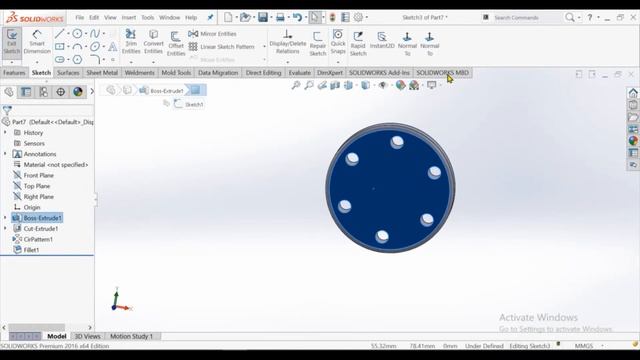Open the Trim Entities dropdown arrow
This screenshot has height=360, width=640.
[x=131, y=62]
